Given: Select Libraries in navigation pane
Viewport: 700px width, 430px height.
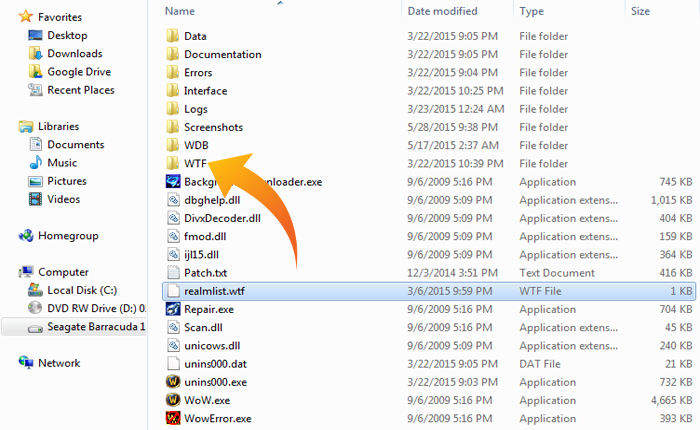Looking at the screenshot, I should 58,126.
